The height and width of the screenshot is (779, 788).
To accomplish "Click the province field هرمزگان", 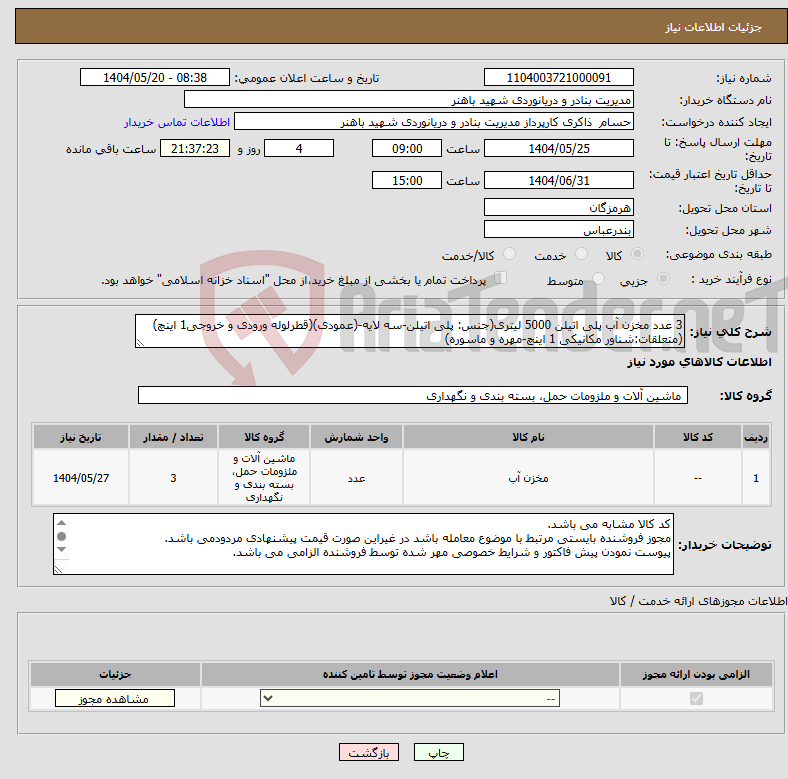I will click(558, 207).
